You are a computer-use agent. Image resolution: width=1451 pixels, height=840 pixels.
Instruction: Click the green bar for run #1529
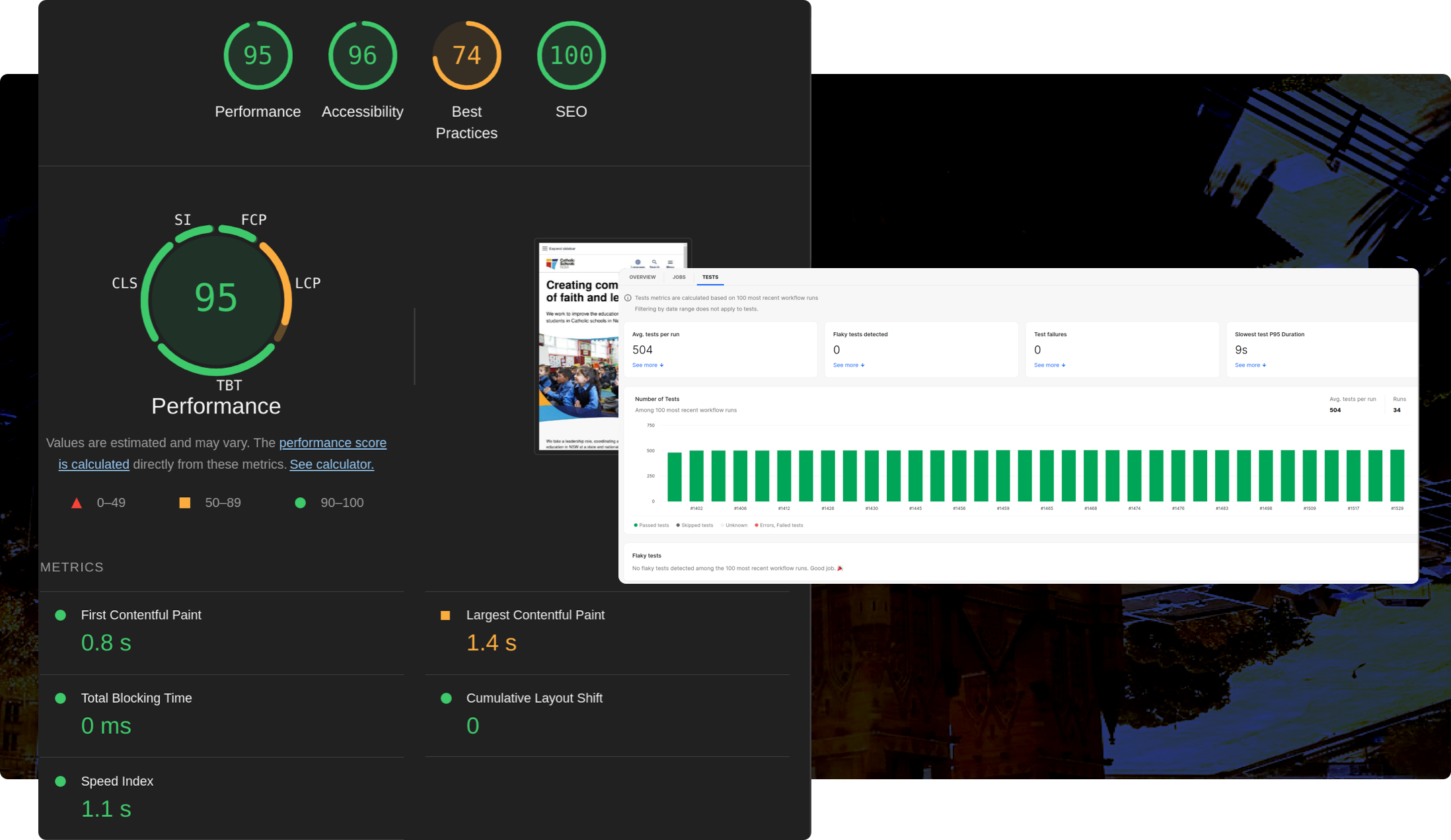(1397, 475)
